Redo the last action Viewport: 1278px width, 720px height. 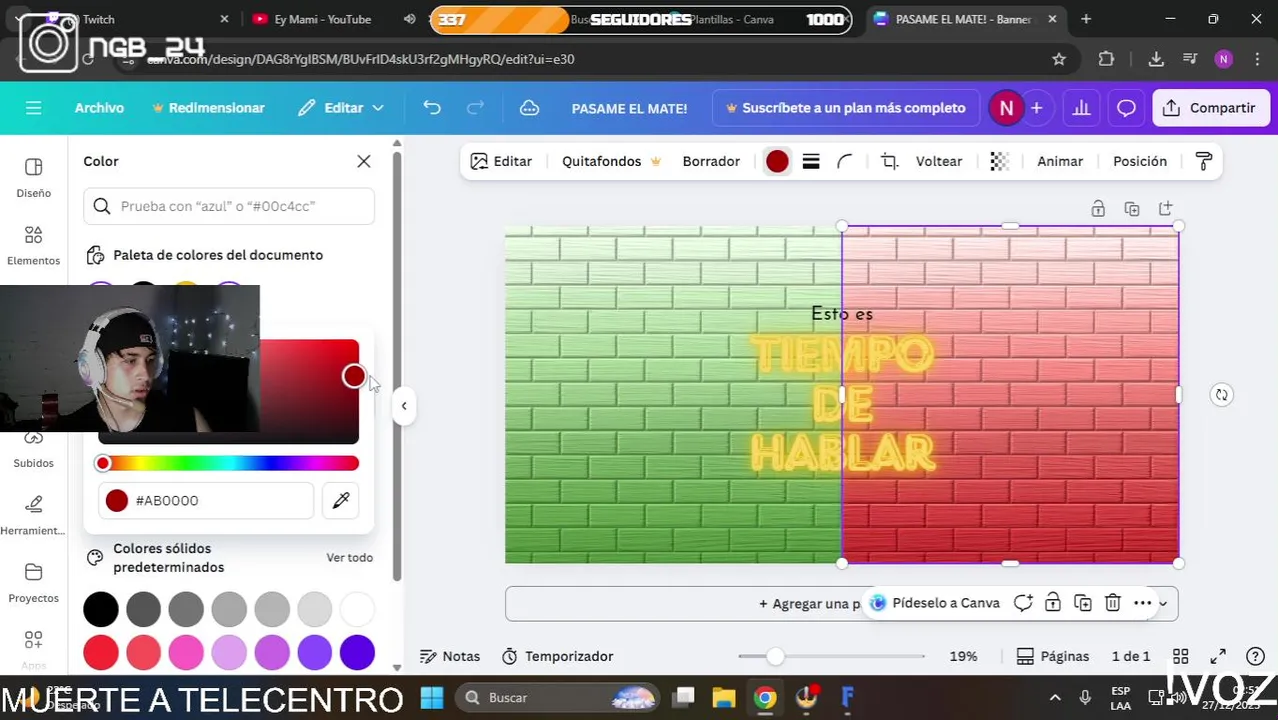click(x=476, y=108)
